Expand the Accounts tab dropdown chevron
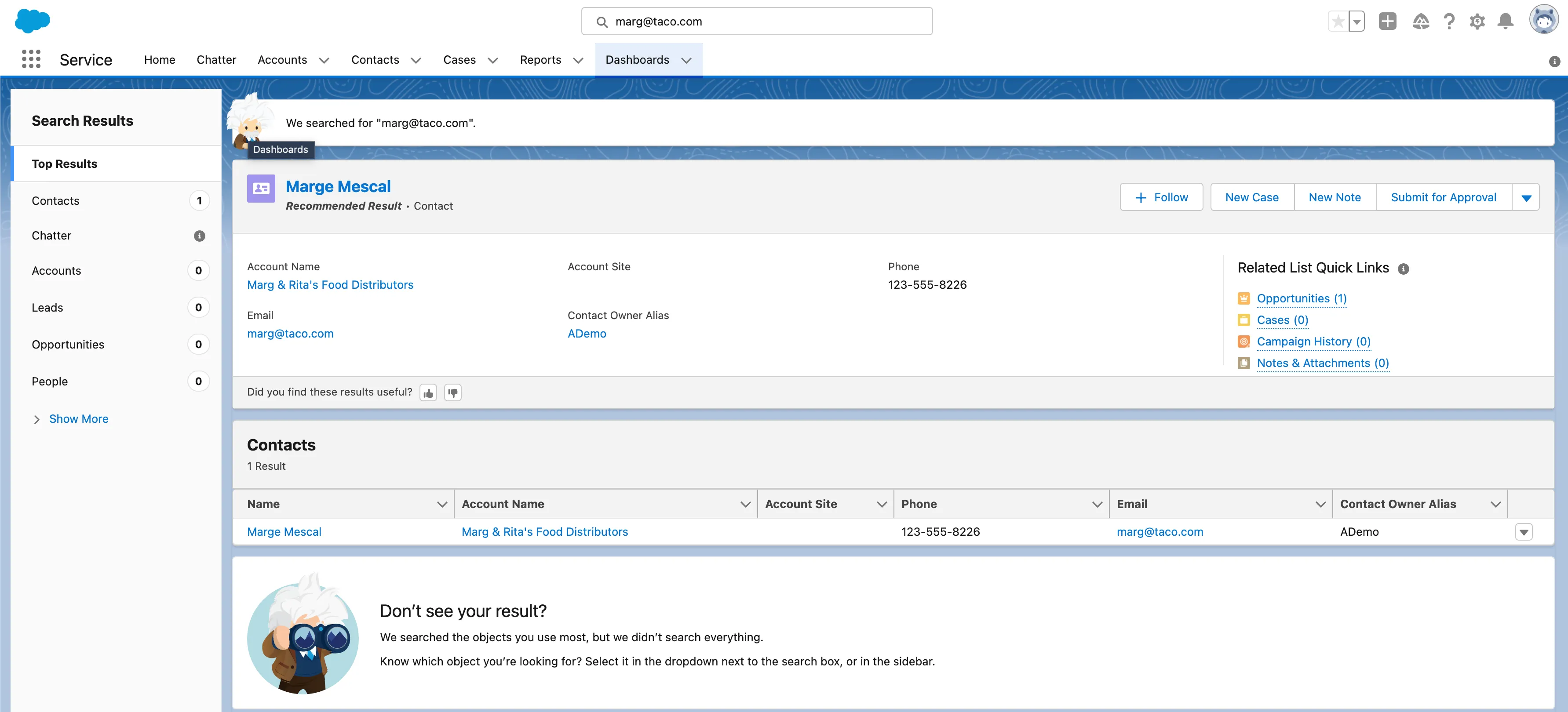 tap(324, 60)
